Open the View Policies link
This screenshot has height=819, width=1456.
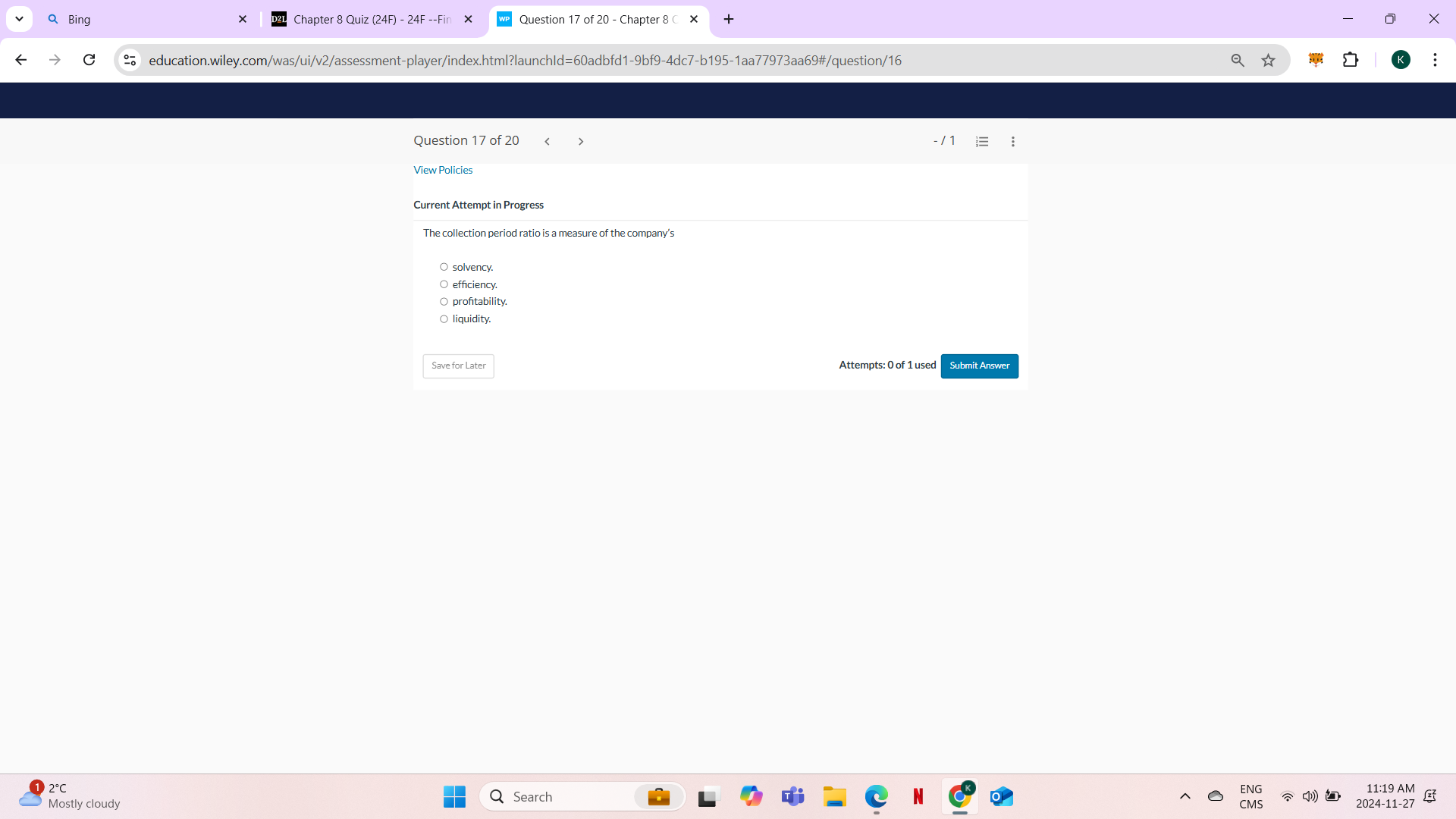click(x=443, y=170)
